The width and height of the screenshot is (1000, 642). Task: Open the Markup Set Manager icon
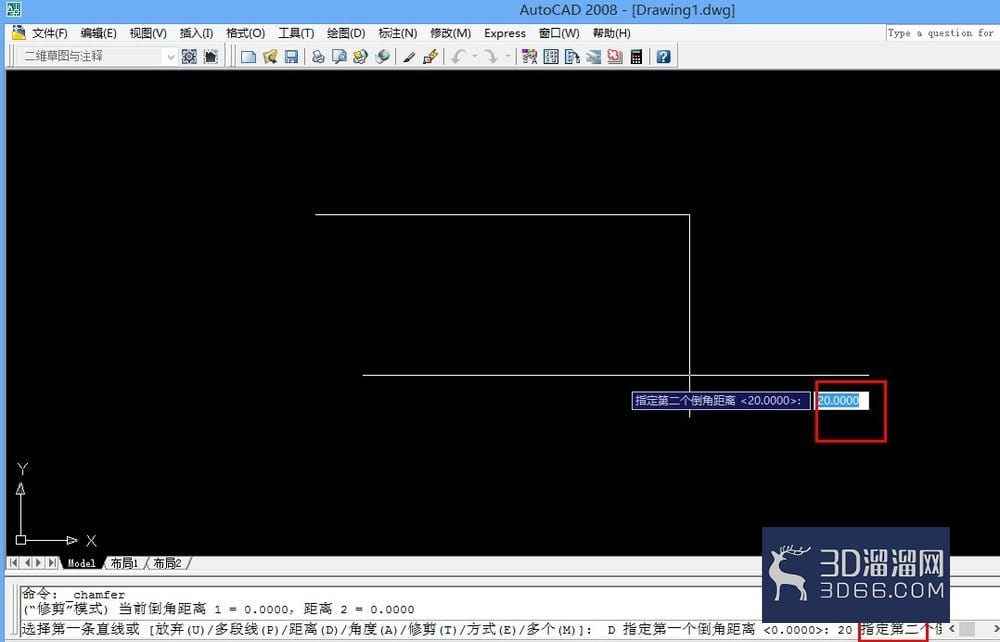click(x=615, y=57)
